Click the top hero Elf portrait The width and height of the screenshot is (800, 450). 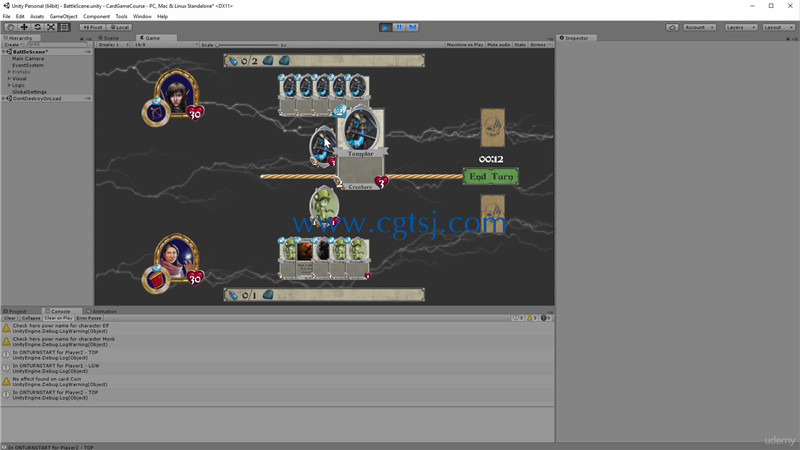point(177,93)
